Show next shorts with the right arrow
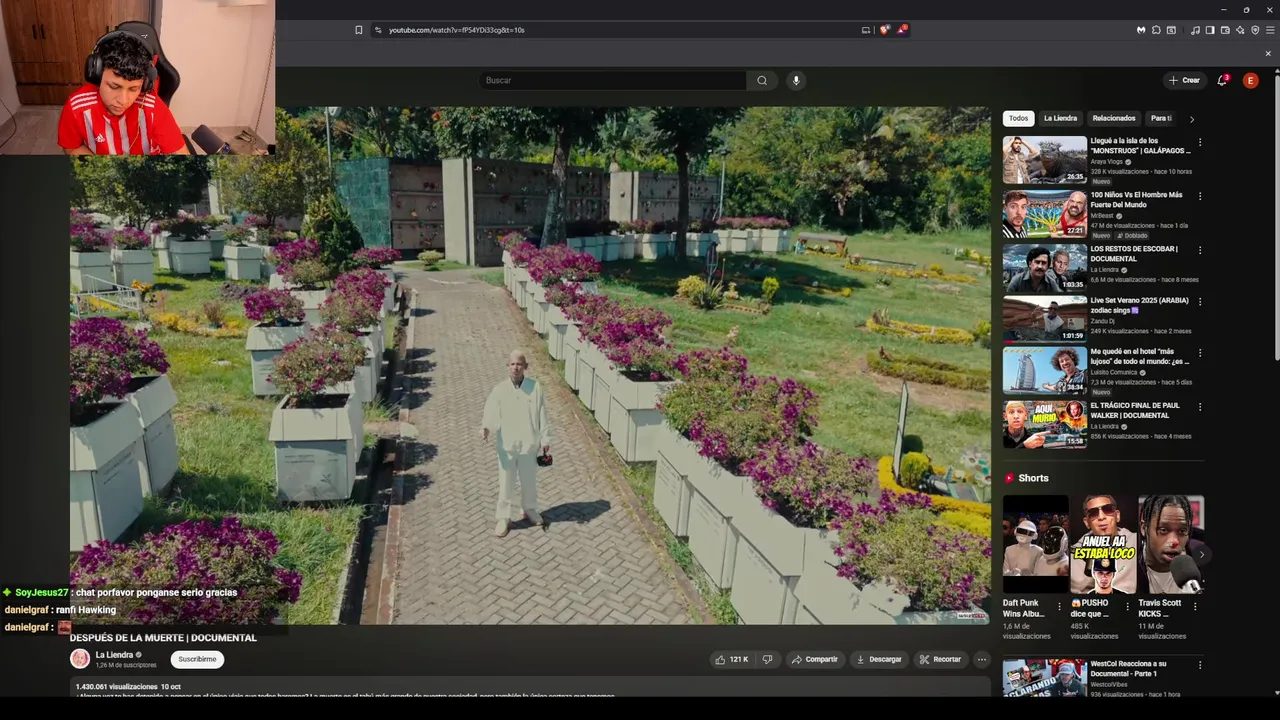Viewport: 1280px width, 720px height. click(x=1201, y=554)
